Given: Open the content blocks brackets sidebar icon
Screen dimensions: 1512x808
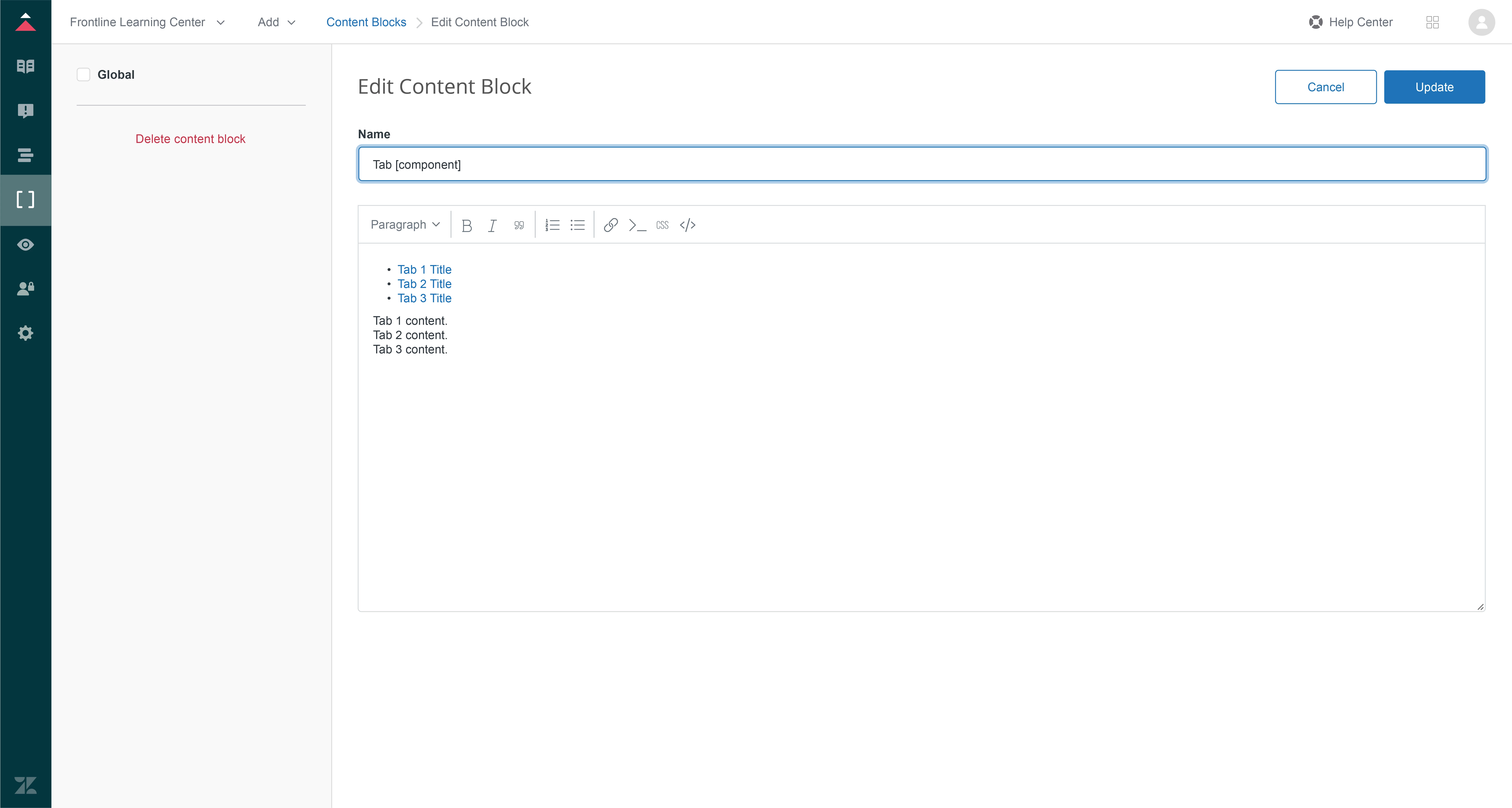Looking at the screenshot, I should click(25, 200).
